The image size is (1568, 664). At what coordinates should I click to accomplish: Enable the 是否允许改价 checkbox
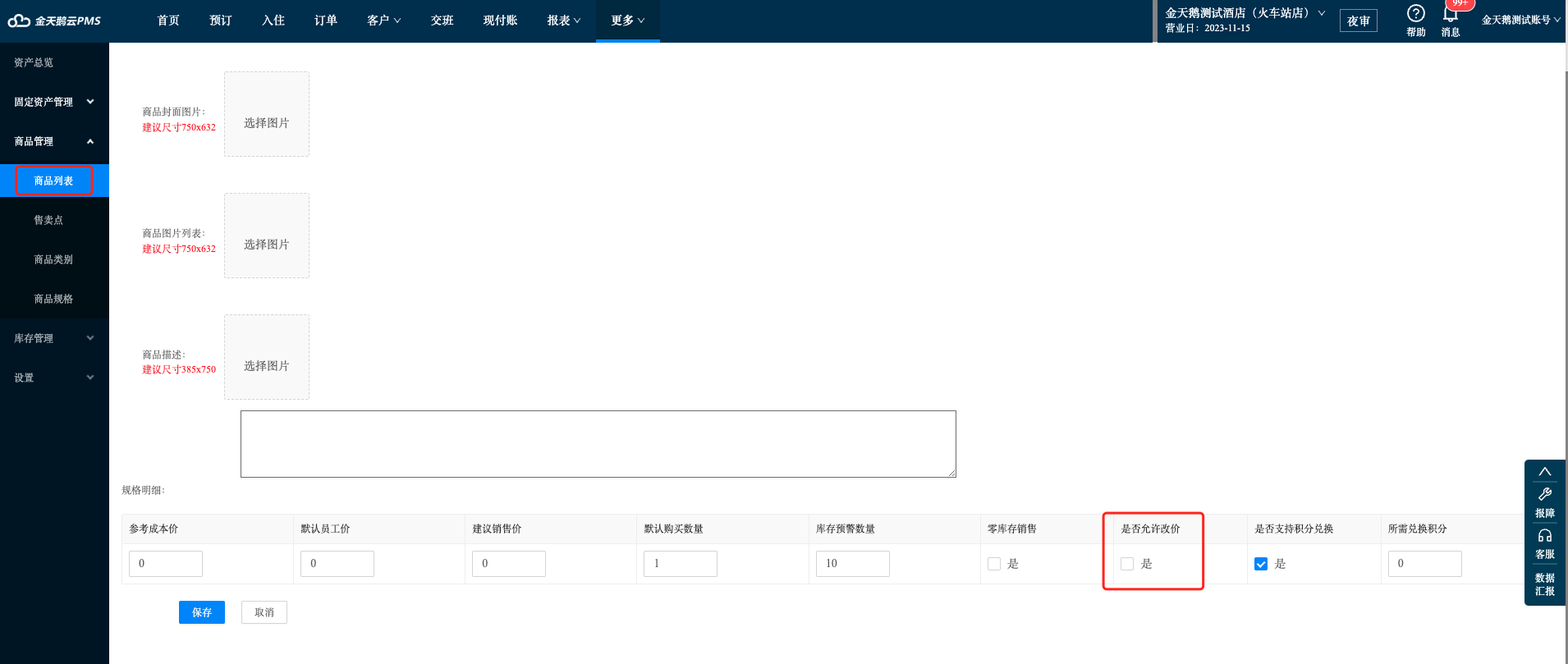[1127, 564]
